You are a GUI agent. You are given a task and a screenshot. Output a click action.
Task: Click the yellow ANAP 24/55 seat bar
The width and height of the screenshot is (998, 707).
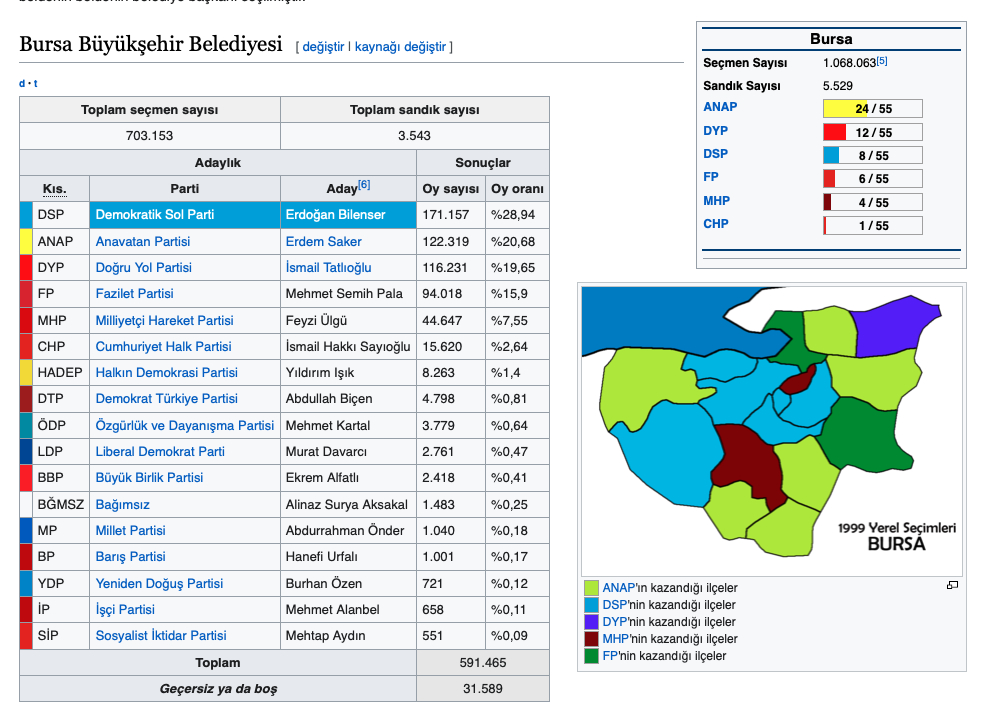point(871,109)
